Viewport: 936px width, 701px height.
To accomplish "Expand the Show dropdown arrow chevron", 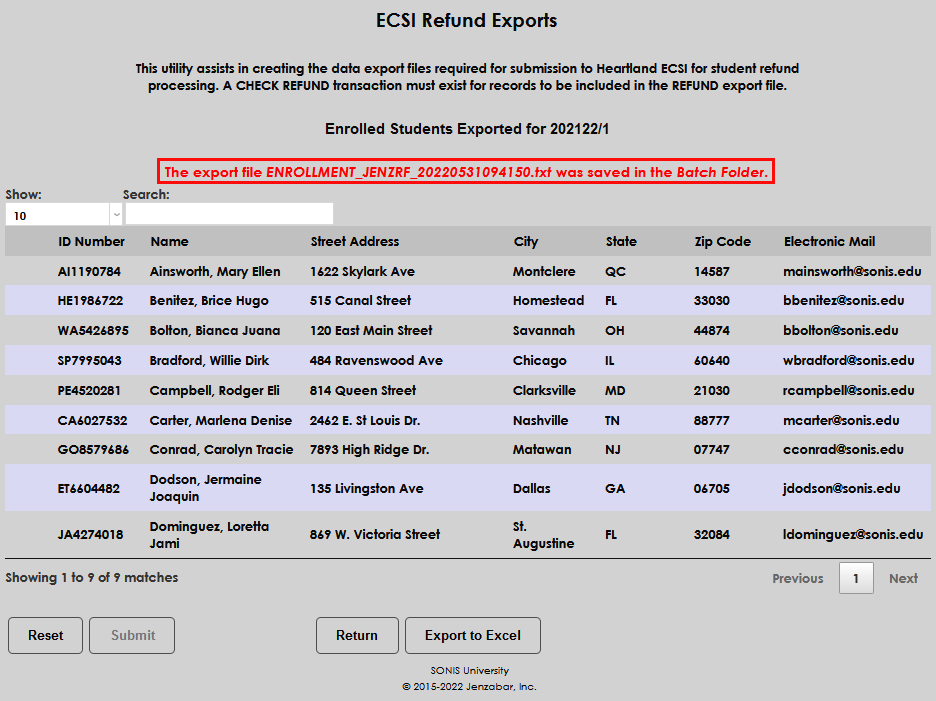I will point(116,213).
